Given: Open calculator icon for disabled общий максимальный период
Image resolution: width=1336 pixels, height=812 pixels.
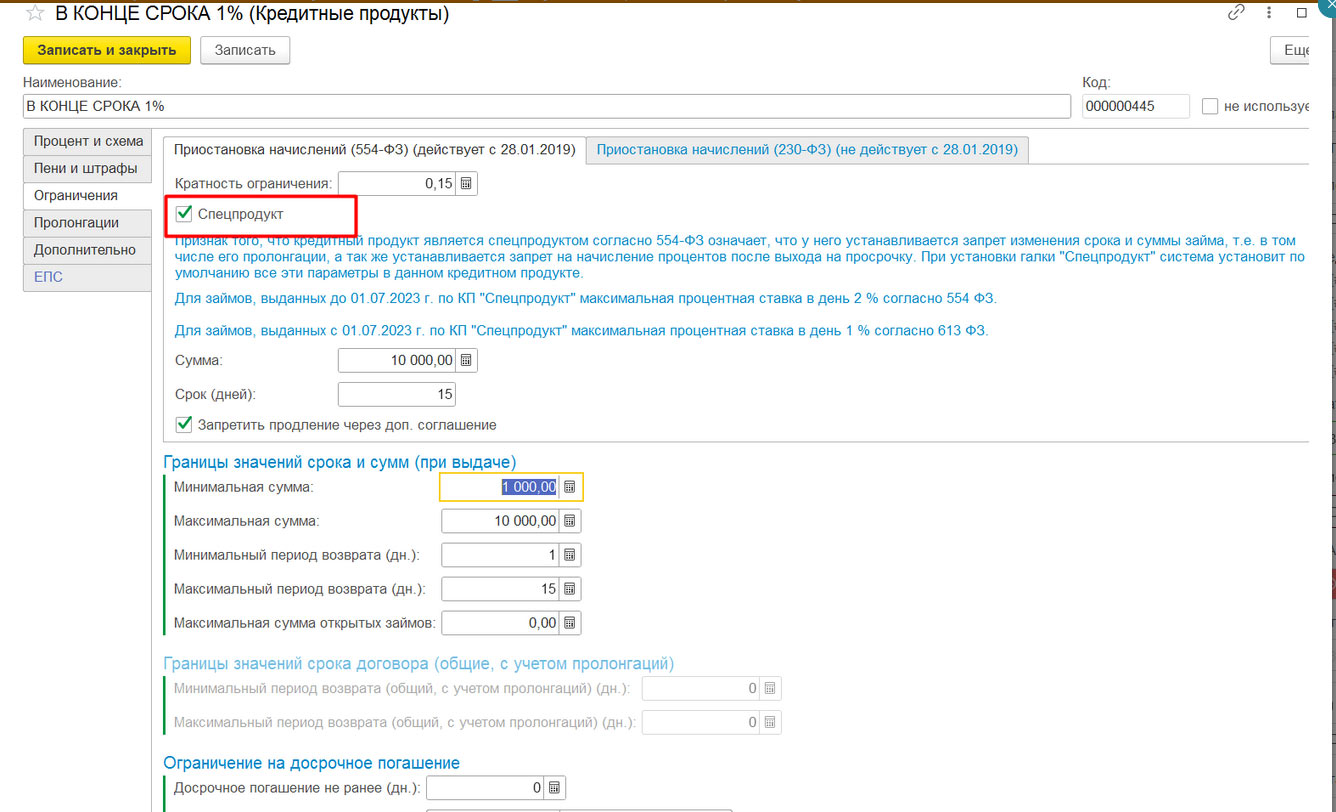Looking at the screenshot, I should [770, 722].
